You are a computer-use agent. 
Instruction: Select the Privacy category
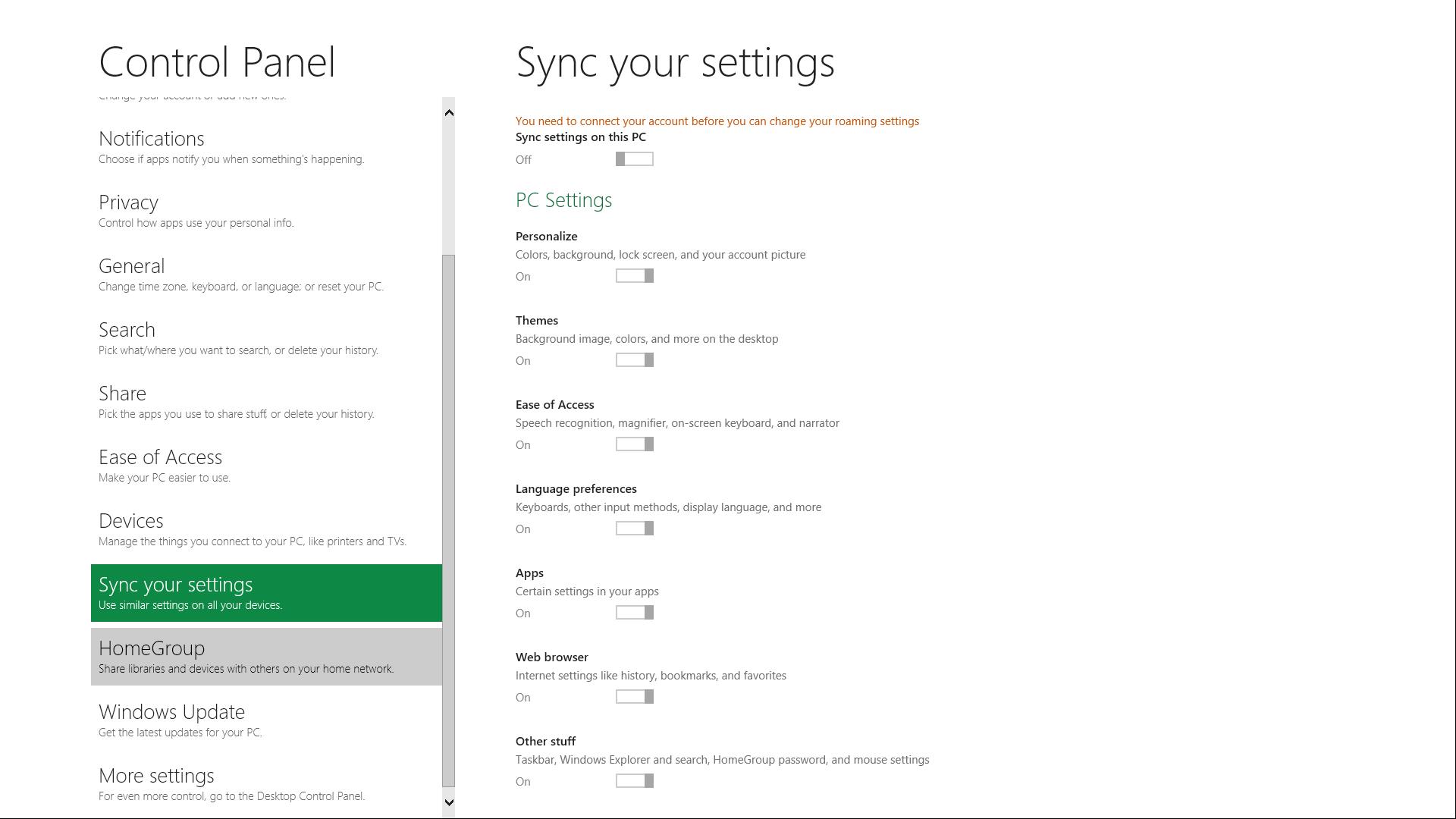click(266, 211)
